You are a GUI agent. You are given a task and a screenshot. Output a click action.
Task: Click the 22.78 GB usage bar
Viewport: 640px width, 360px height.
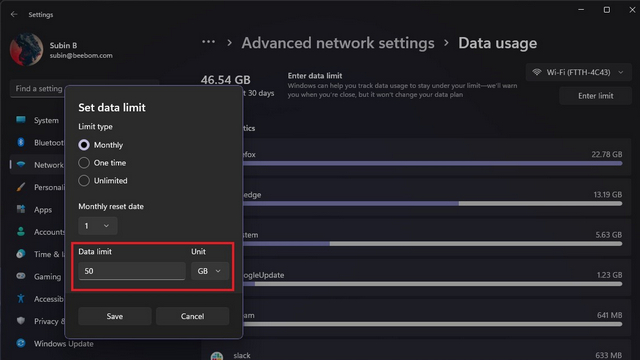tap(432, 163)
